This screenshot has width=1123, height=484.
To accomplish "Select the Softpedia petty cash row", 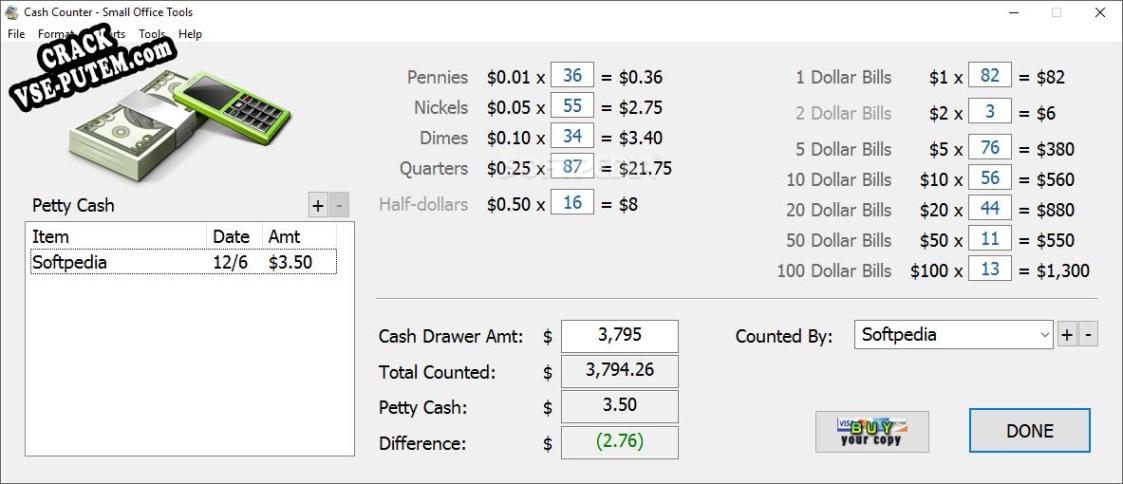I will pos(183,262).
